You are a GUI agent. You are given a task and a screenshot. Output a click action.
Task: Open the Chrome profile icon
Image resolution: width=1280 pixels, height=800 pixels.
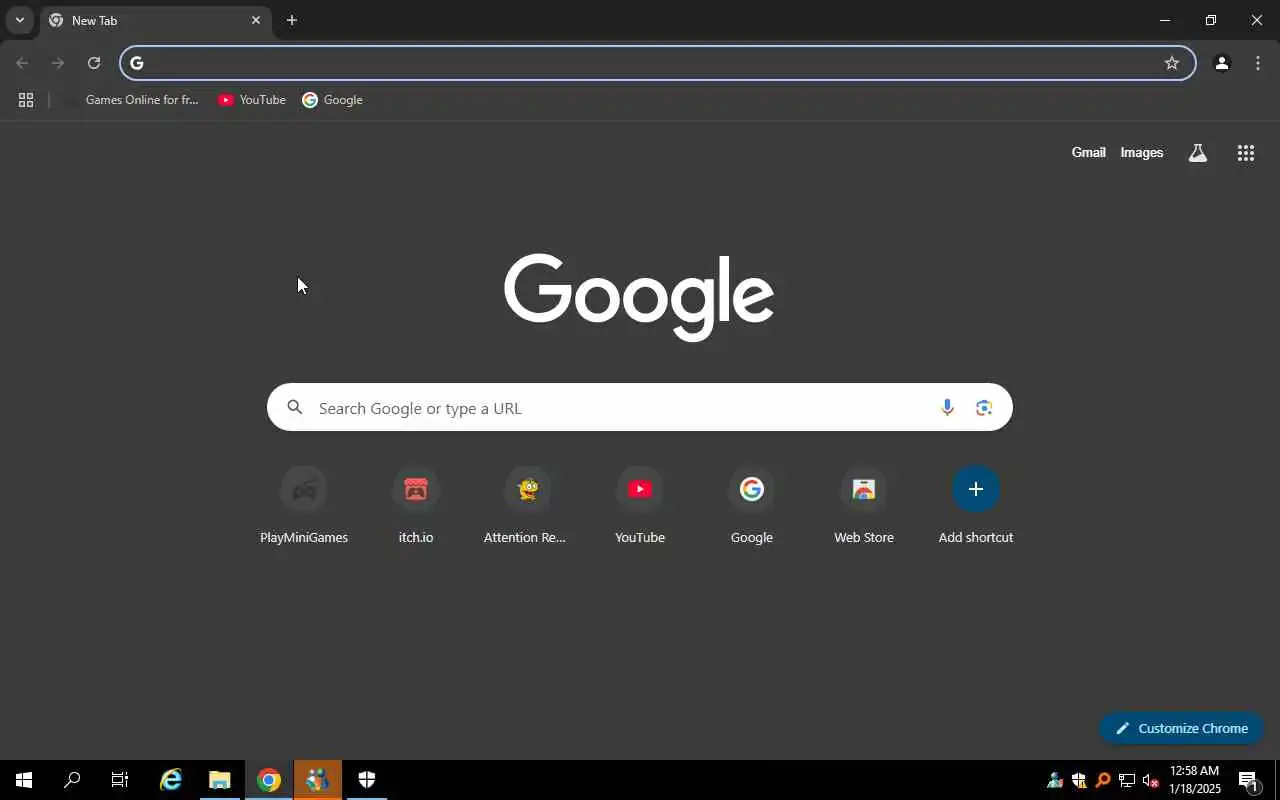click(x=1221, y=63)
